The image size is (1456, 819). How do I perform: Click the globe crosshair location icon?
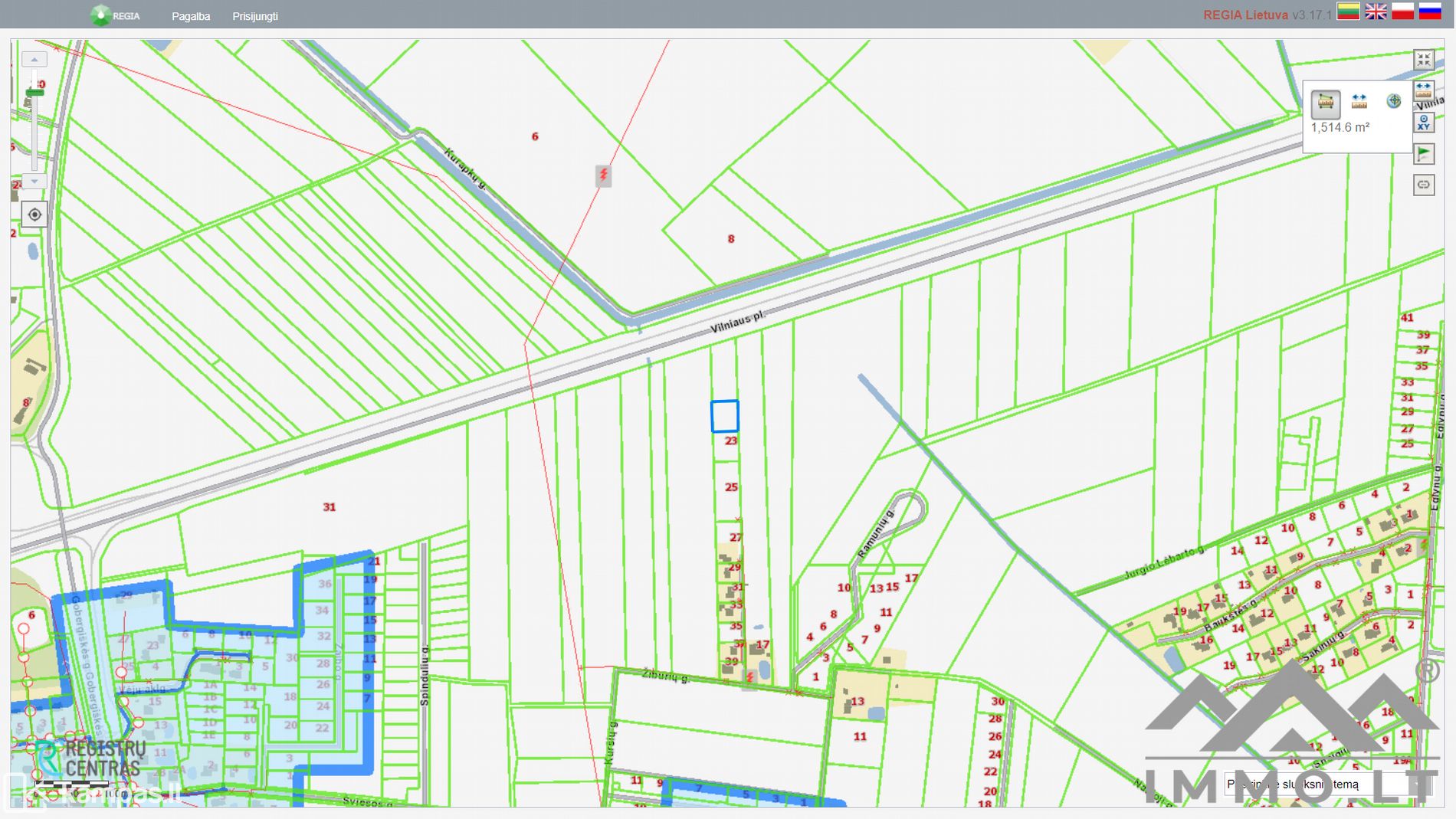click(1393, 101)
